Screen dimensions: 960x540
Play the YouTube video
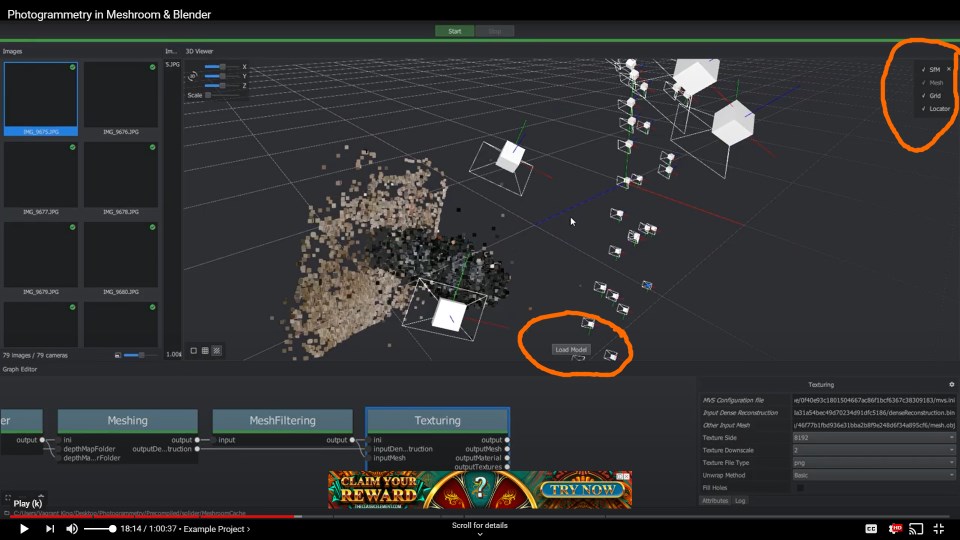24,528
